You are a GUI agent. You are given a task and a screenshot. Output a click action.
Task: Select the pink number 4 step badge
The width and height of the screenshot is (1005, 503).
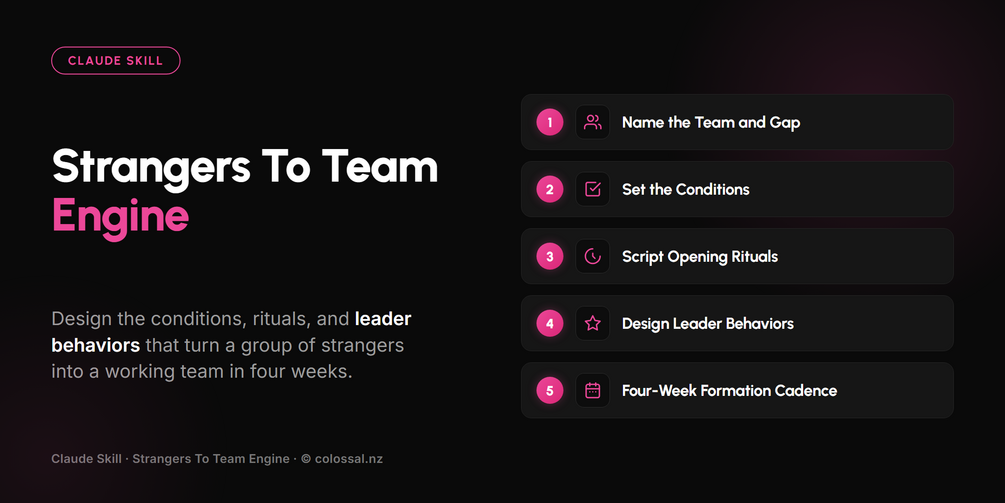550,323
